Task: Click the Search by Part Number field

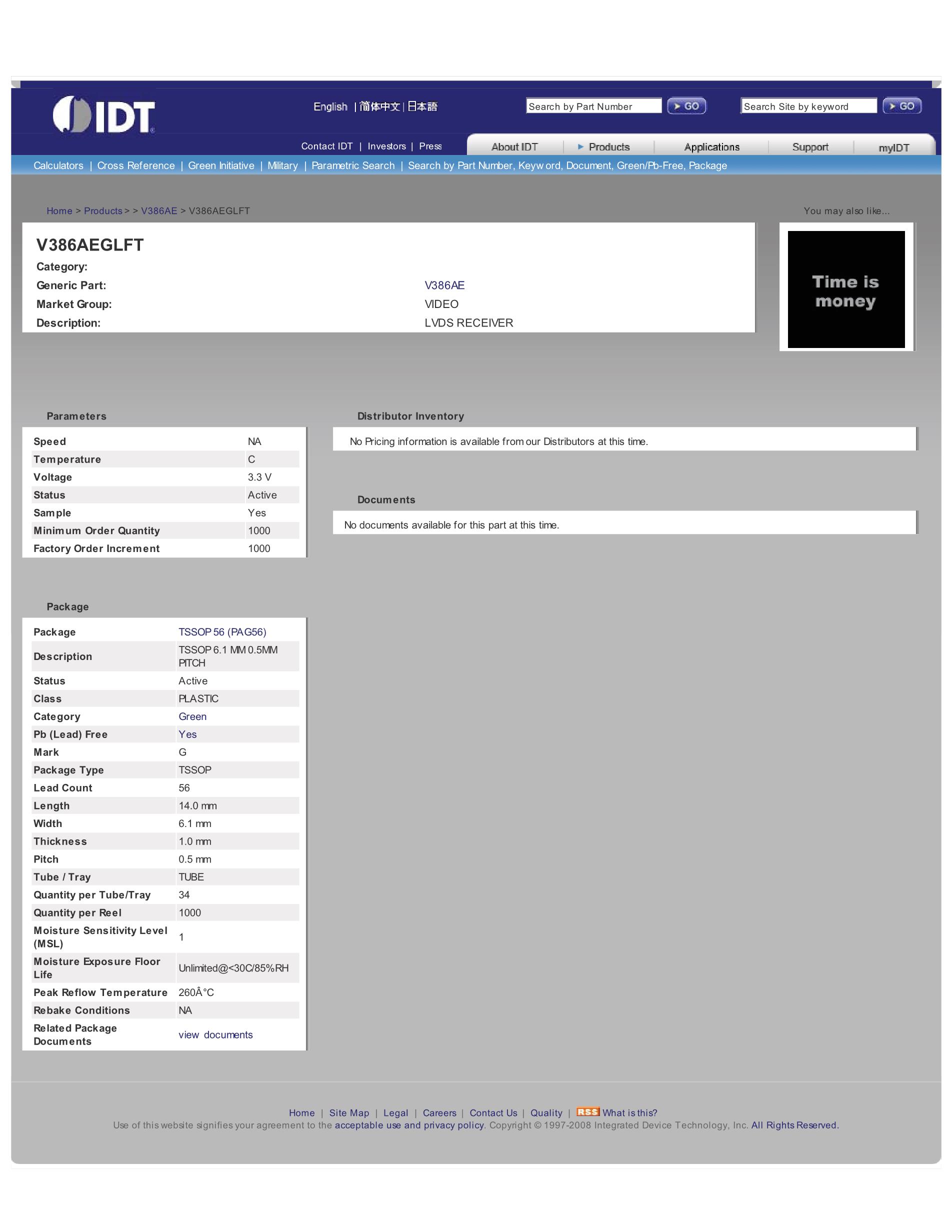Action: coord(593,106)
